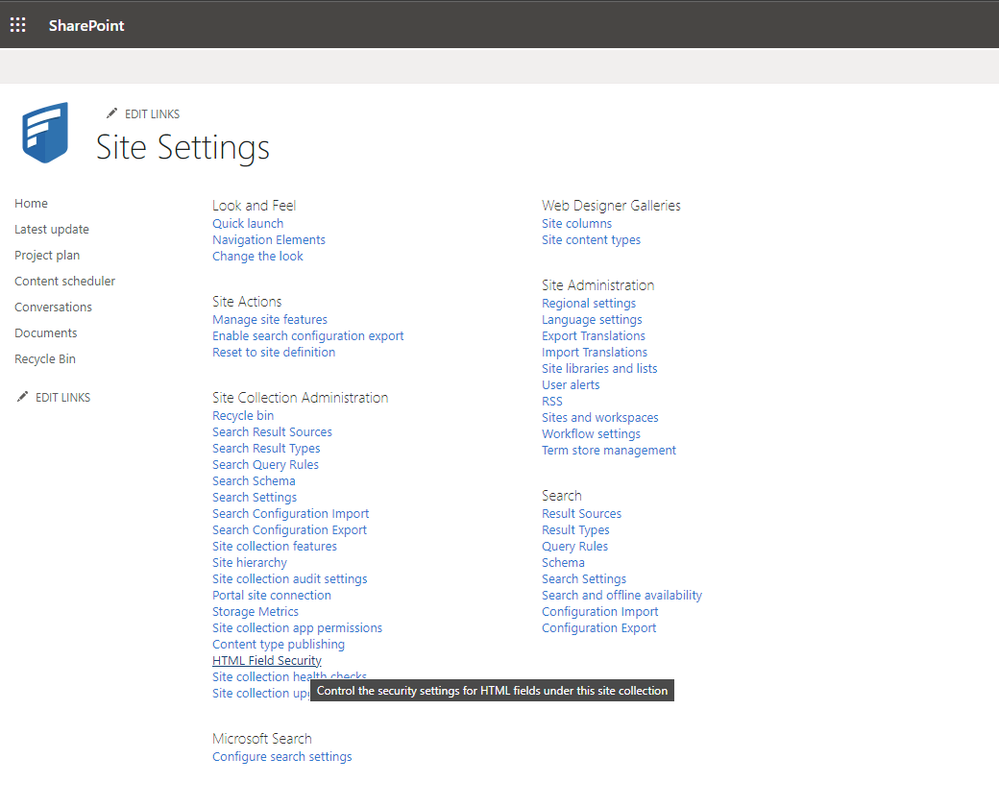The height and width of the screenshot is (786, 999).
Task: Open Language settings link
Action: (x=592, y=320)
